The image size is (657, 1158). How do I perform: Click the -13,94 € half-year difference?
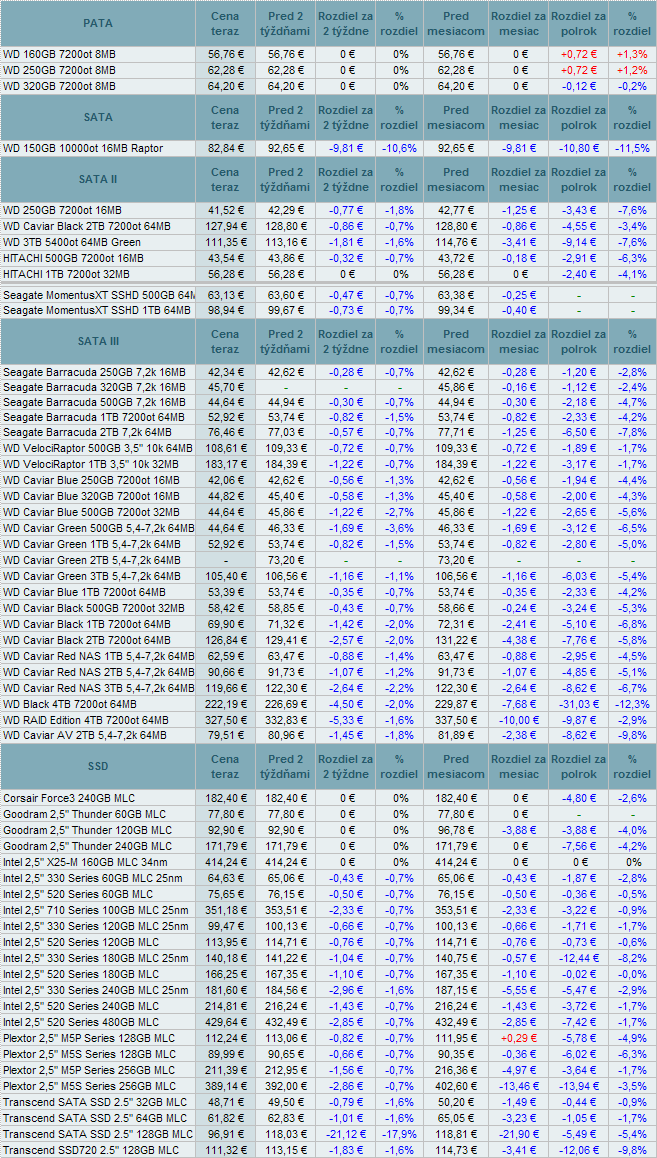point(579,1086)
